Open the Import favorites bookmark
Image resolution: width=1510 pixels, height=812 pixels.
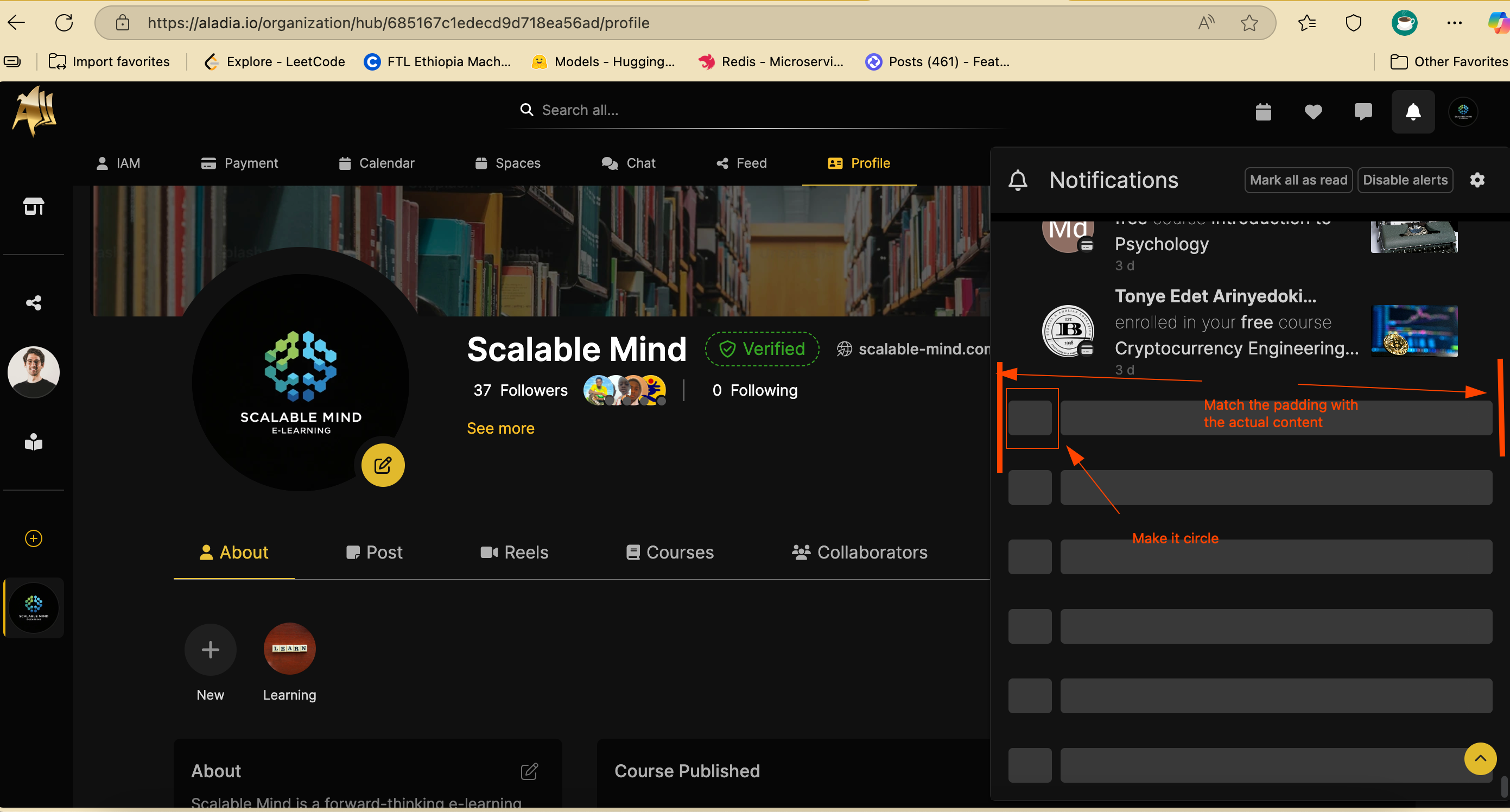coord(110,61)
